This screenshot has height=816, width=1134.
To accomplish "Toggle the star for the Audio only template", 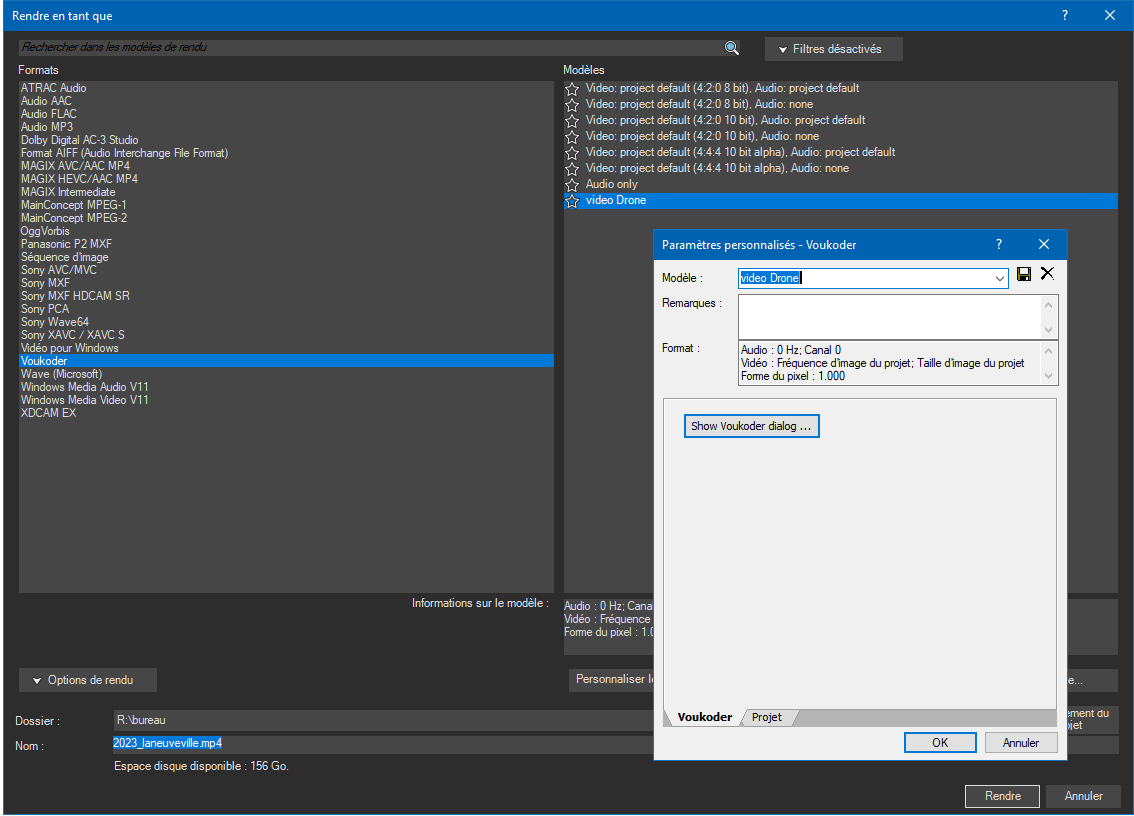I will (572, 184).
